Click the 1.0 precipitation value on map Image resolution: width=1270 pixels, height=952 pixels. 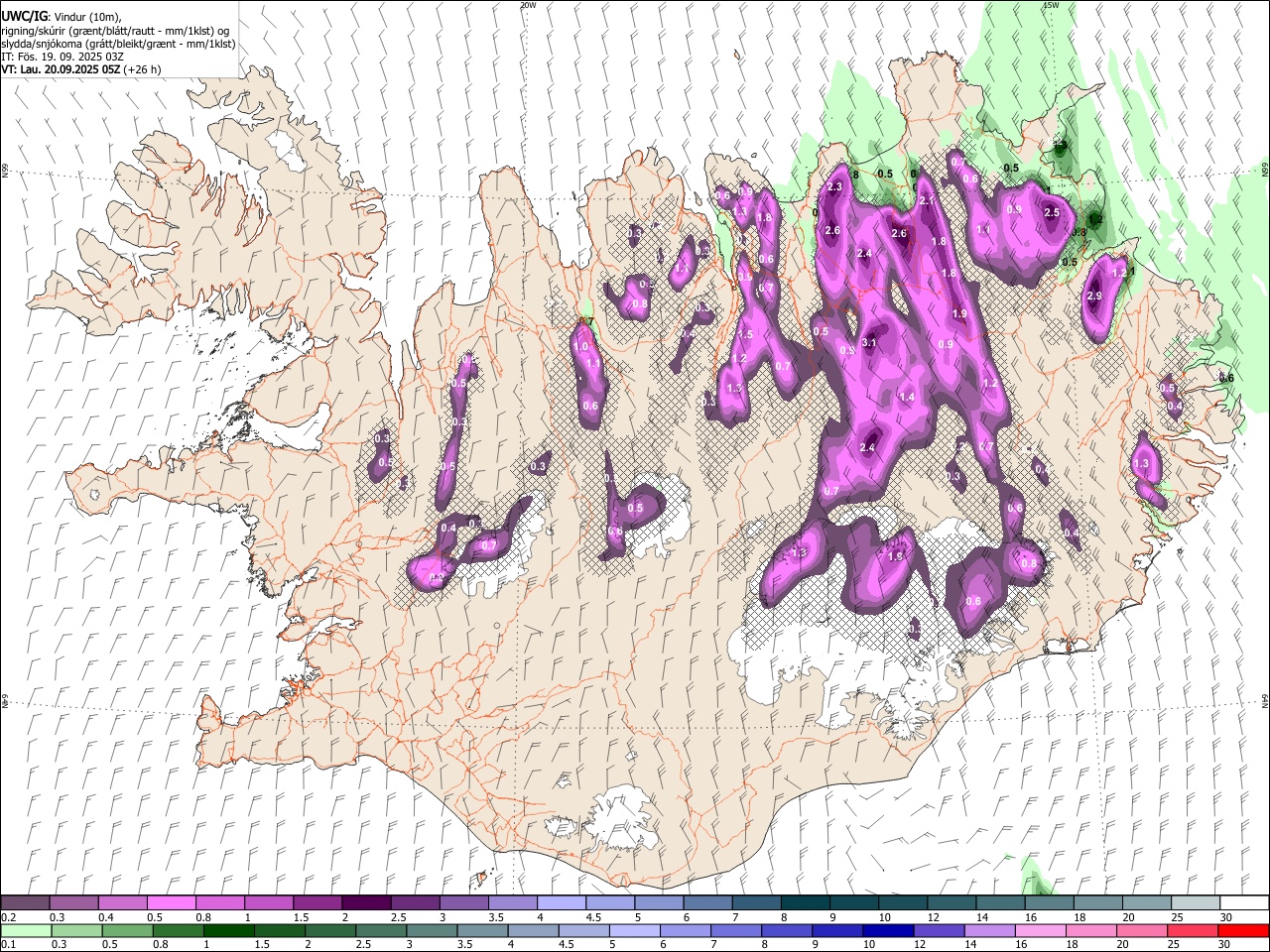(x=581, y=347)
